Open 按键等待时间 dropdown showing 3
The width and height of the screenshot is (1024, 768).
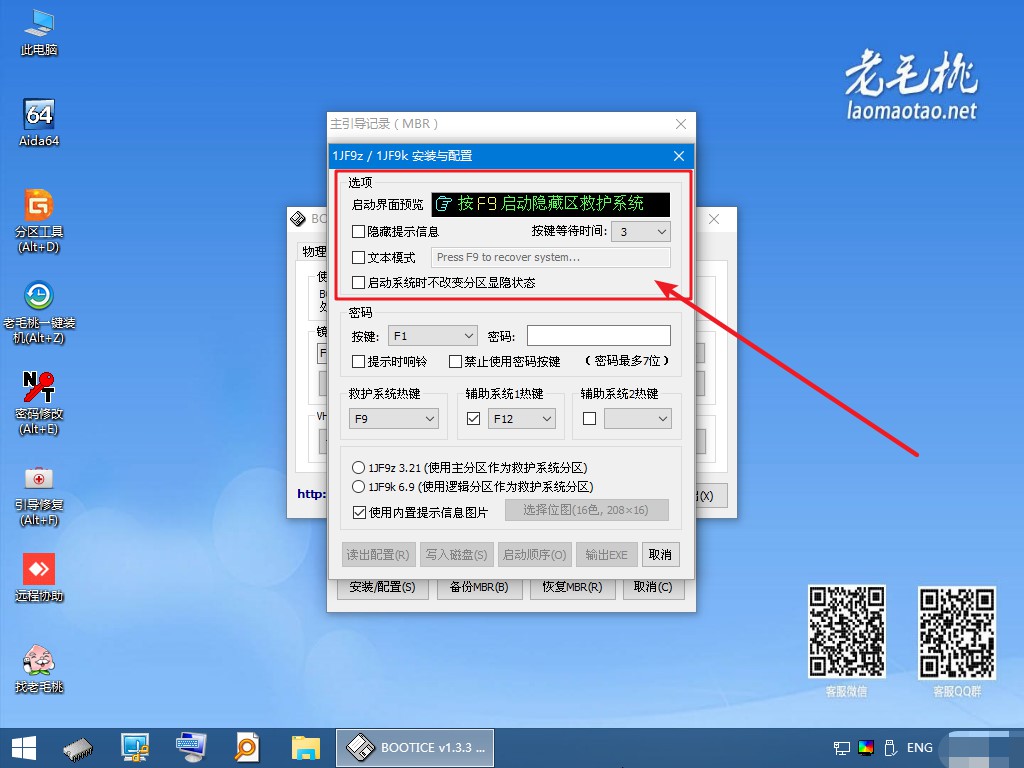641,231
